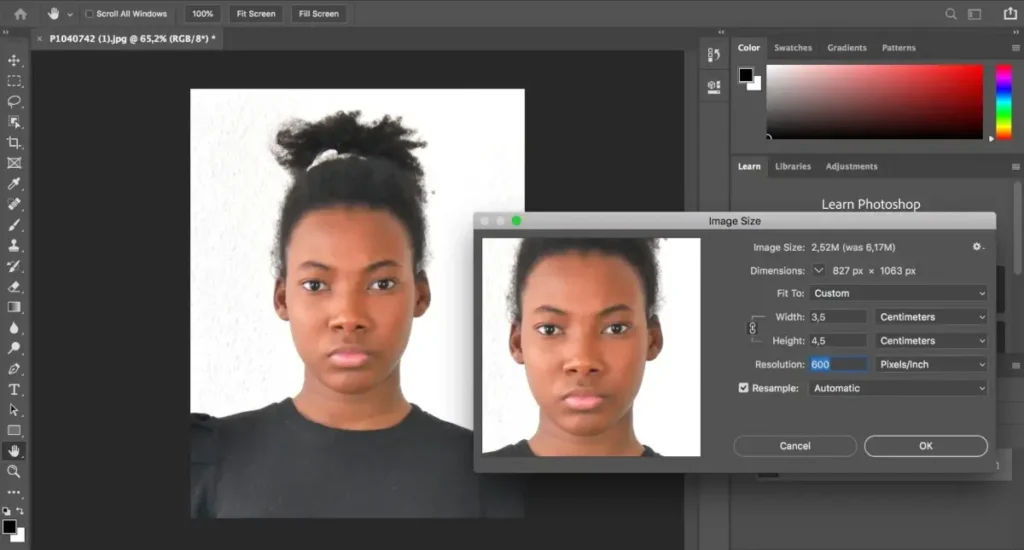Open the Libraries panel tab
Viewport: 1024px width, 550px height.
[793, 166]
